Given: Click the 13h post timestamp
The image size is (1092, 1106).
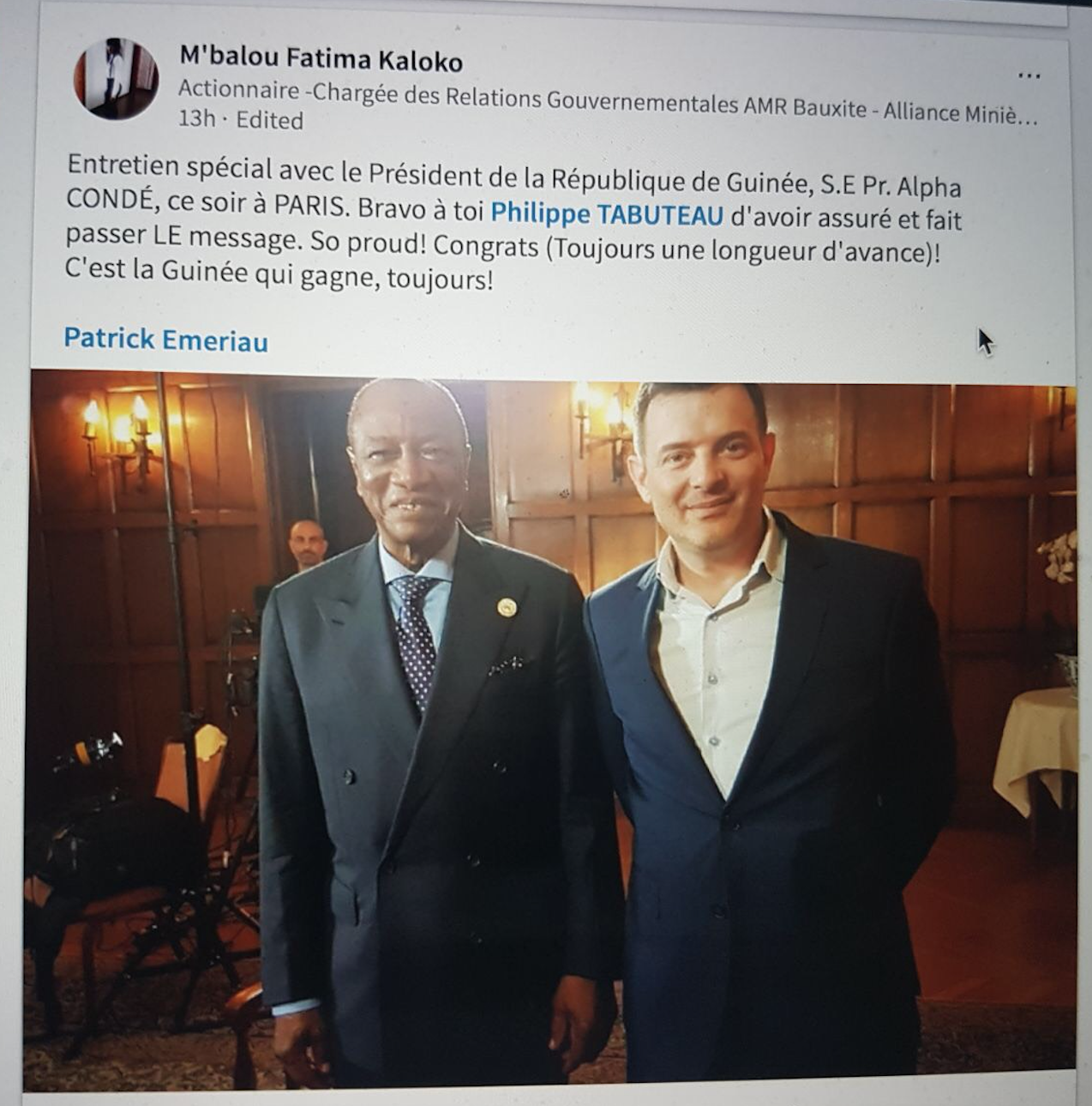Looking at the screenshot, I should pos(196,118).
